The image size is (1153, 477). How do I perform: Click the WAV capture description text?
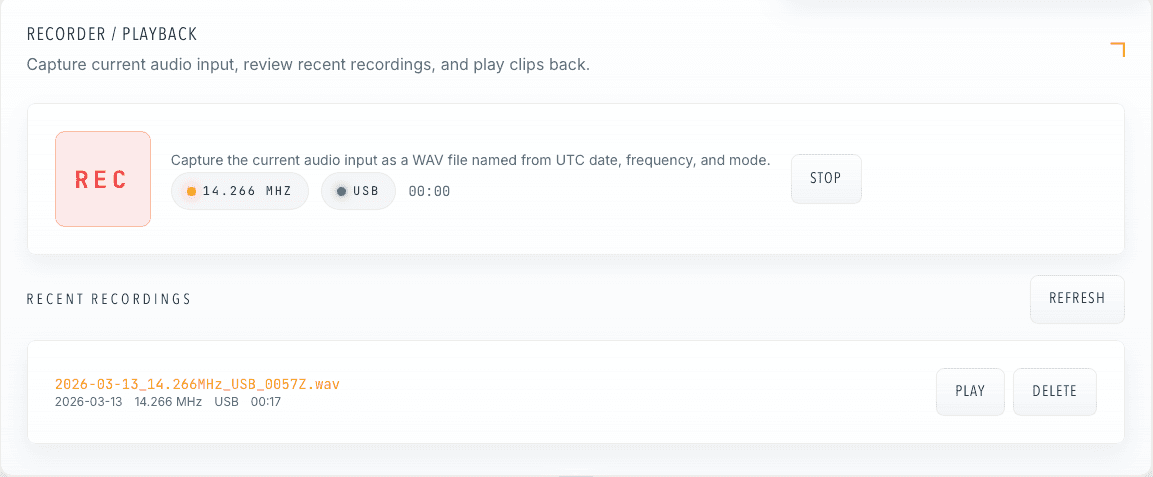tap(470, 160)
